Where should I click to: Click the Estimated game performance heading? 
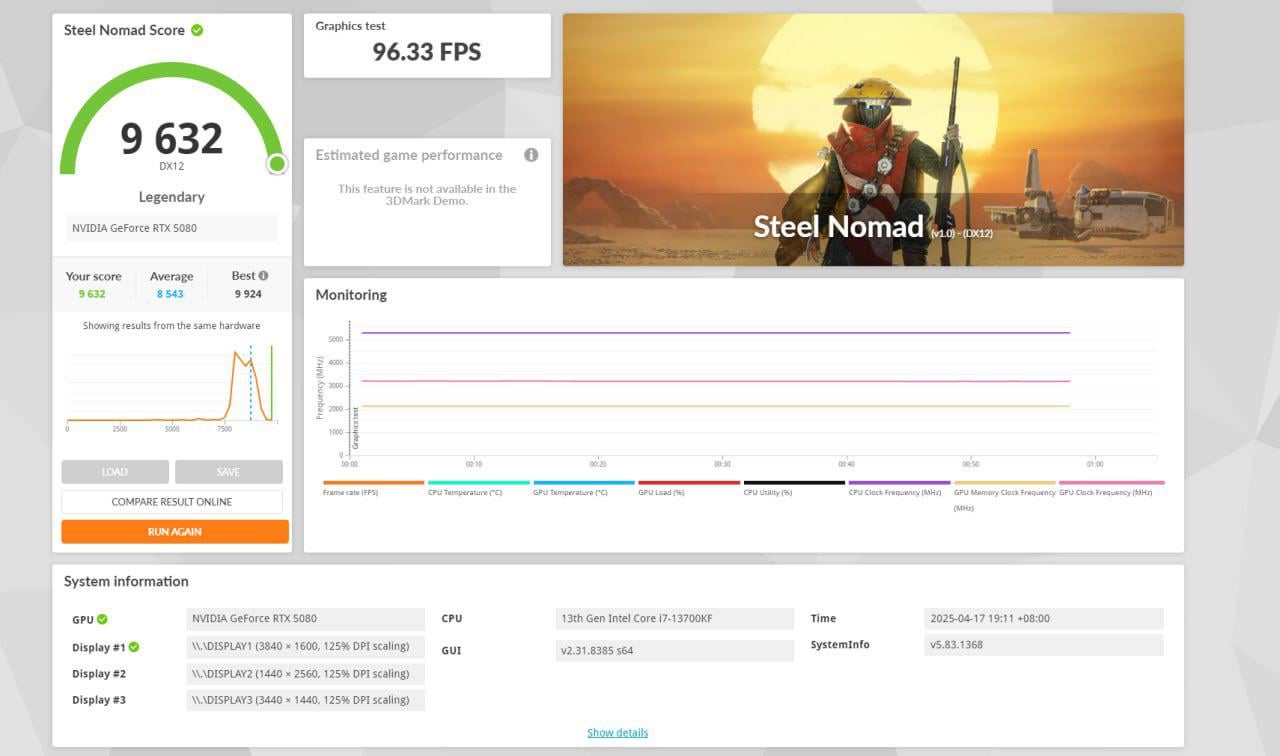(409, 155)
